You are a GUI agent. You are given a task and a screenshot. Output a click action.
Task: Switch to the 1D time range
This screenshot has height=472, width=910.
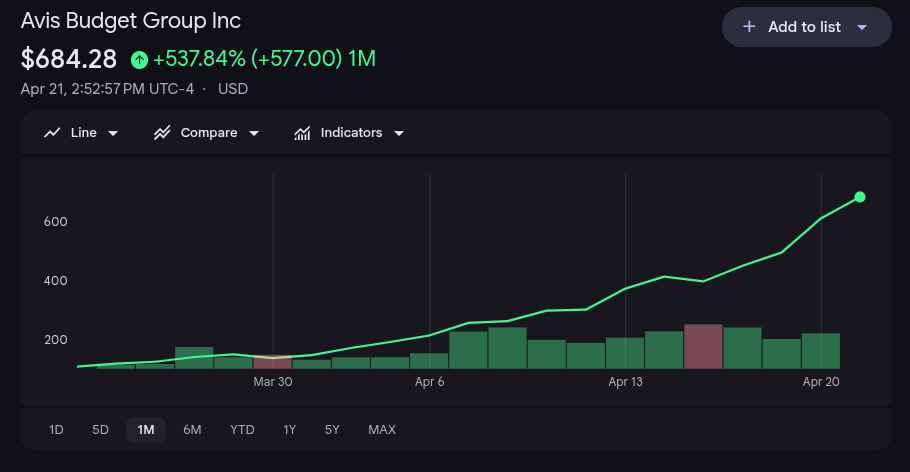[56, 430]
